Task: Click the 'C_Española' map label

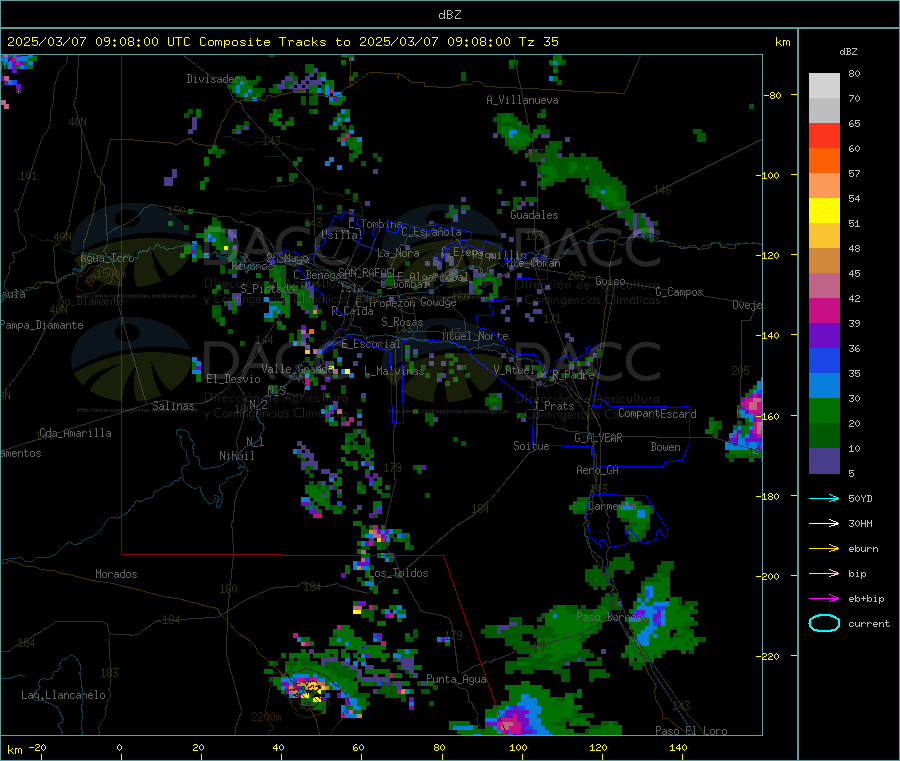Action: click(x=431, y=232)
